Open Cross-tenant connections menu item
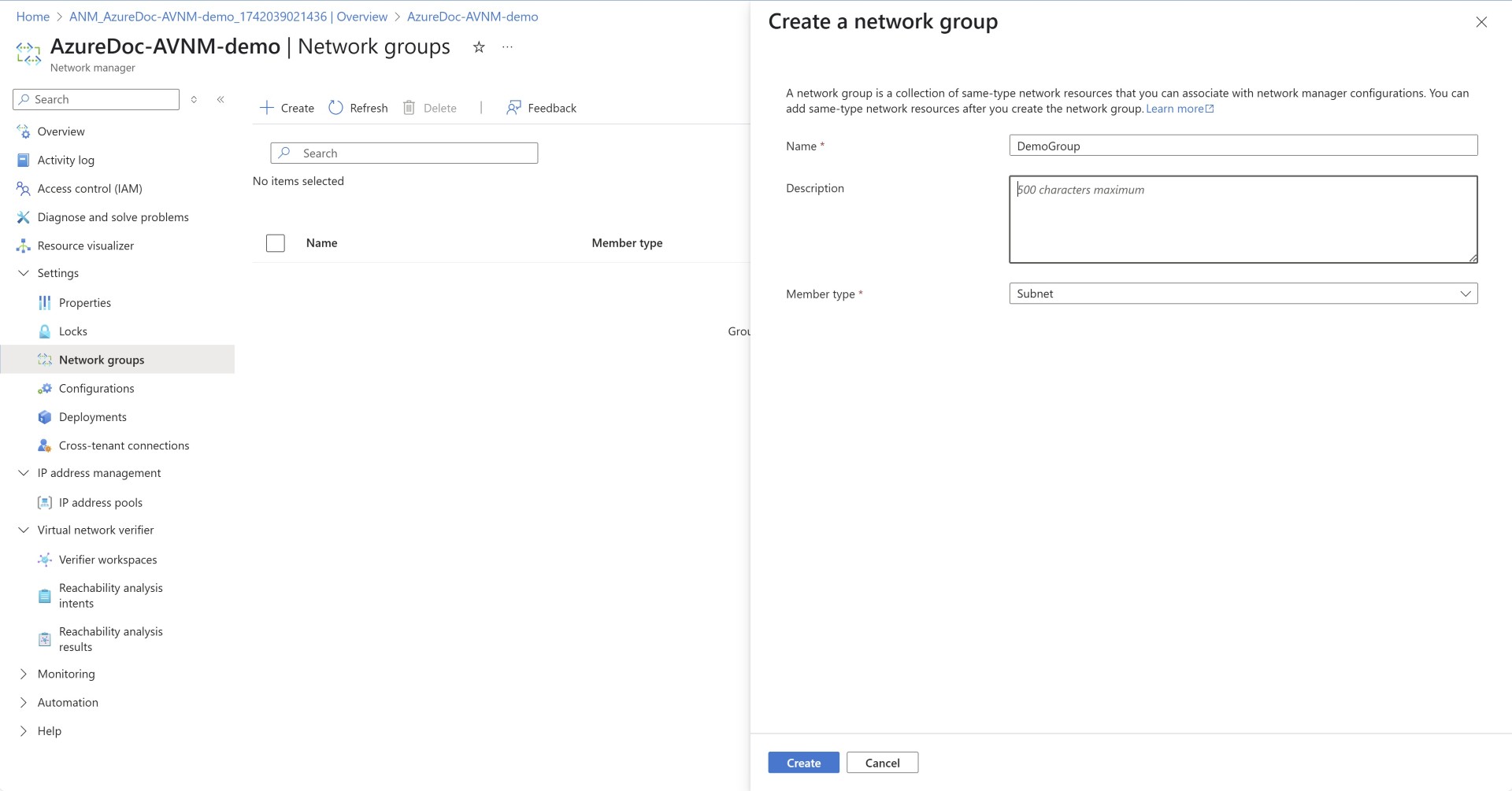1512x791 pixels. click(x=124, y=445)
